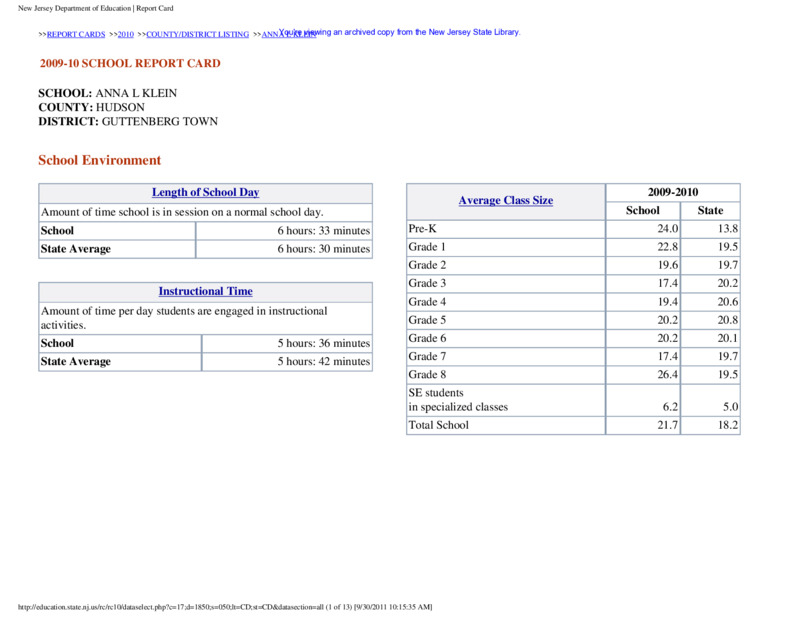Follow the 2010 breadcrumb link
The width and height of the screenshot is (800, 618).
click(126, 35)
